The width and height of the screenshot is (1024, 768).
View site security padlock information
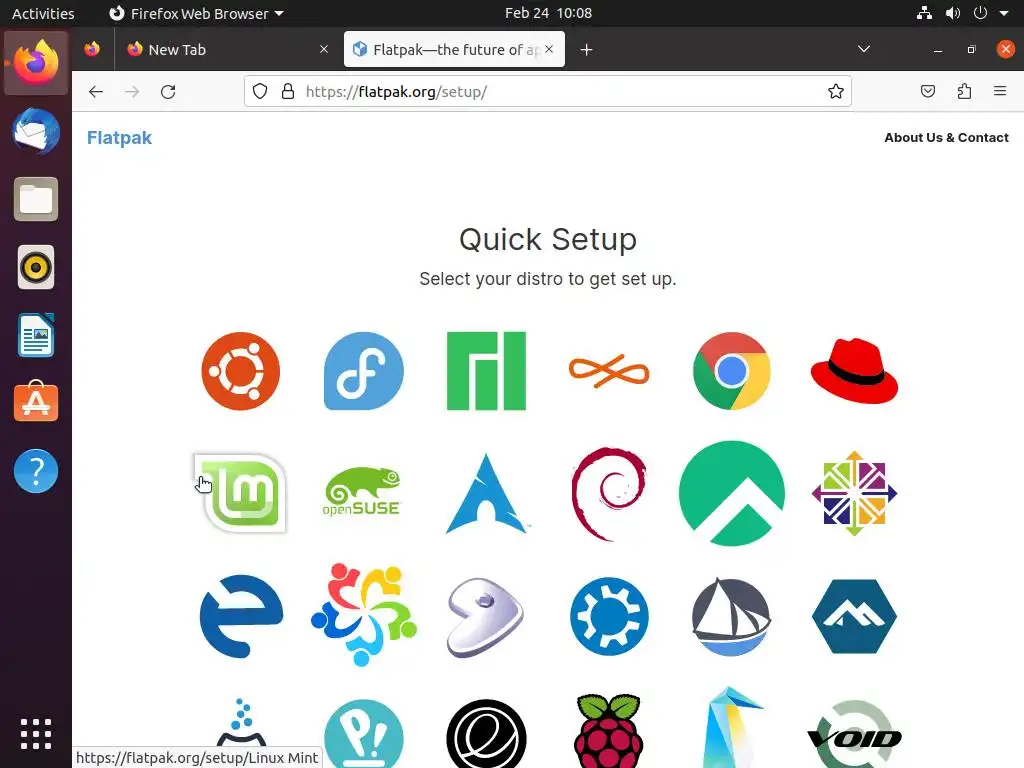coord(287,91)
